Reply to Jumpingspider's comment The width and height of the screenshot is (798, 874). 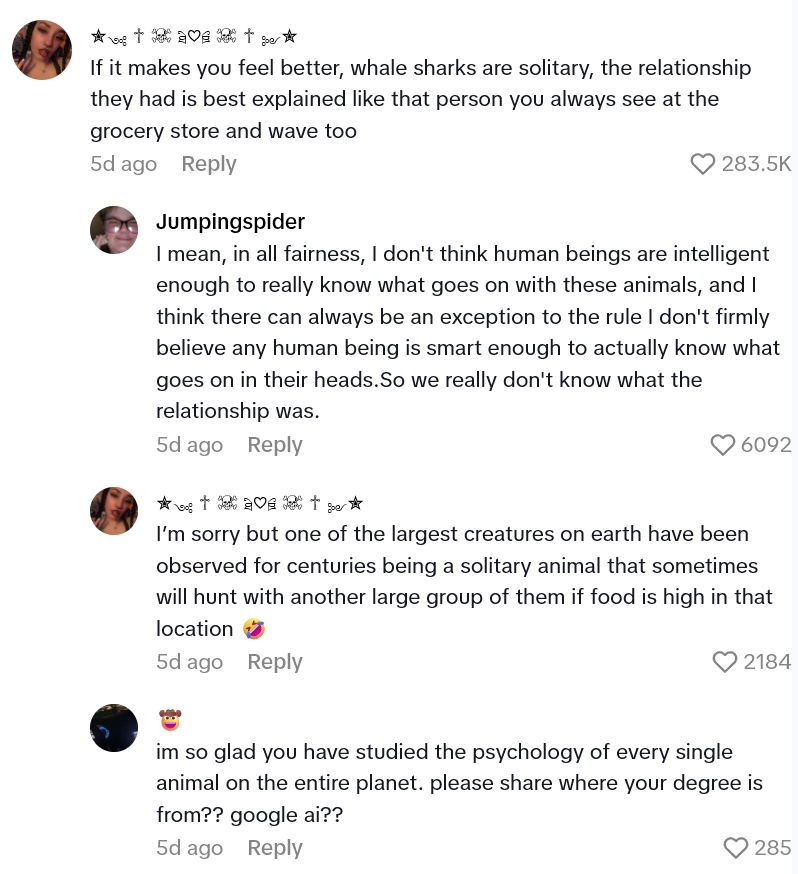274,445
